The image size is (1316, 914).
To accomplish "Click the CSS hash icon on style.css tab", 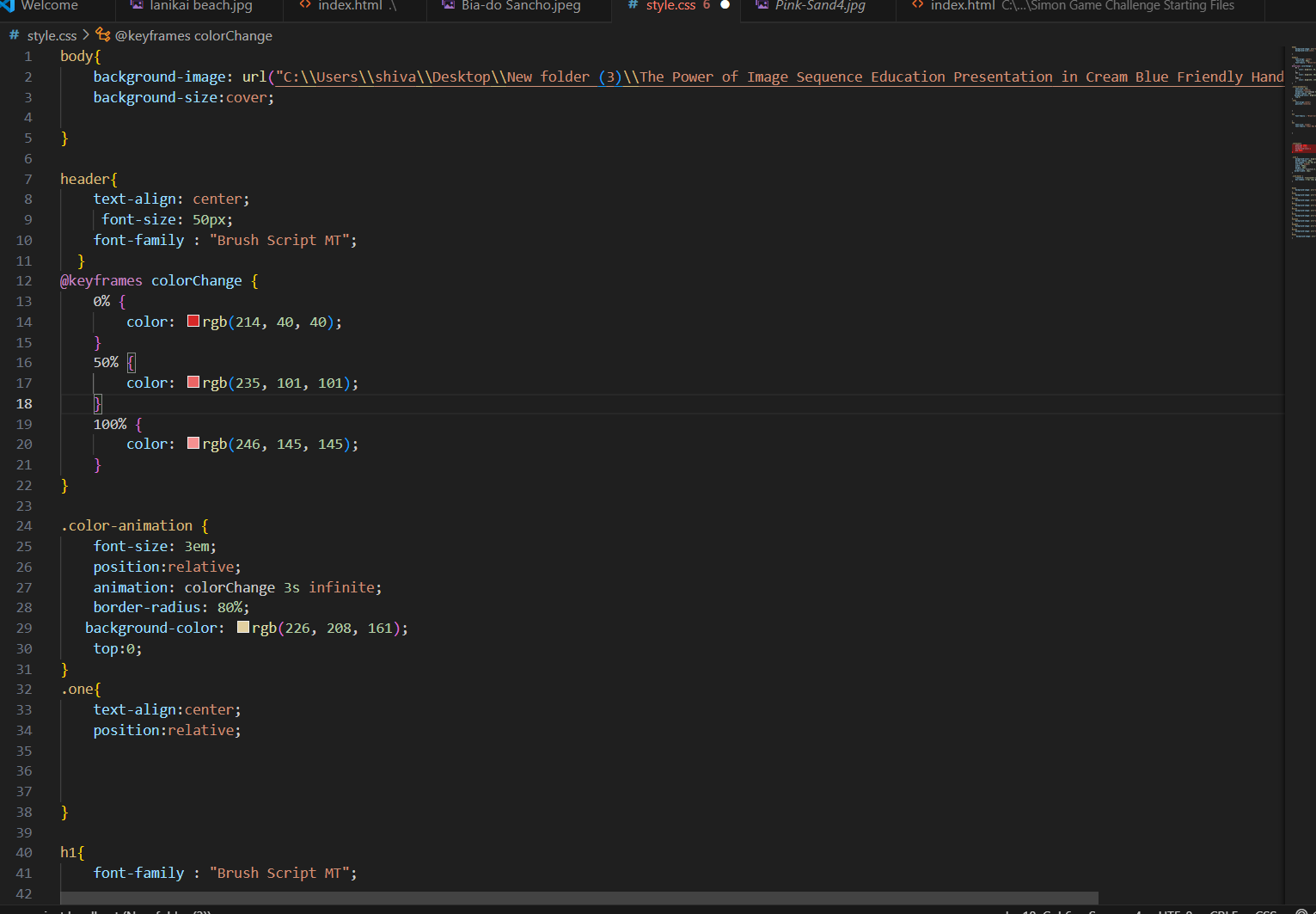I will [633, 5].
